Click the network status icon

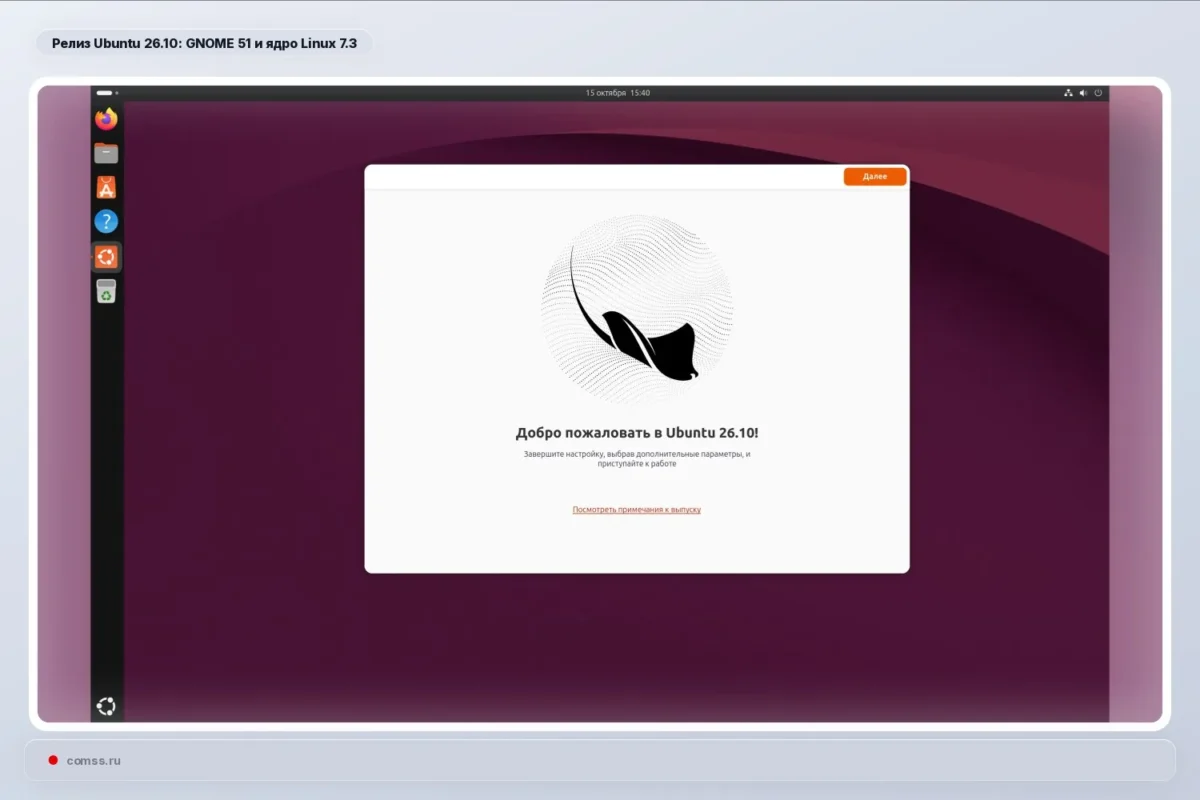pyautogui.click(x=1068, y=93)
